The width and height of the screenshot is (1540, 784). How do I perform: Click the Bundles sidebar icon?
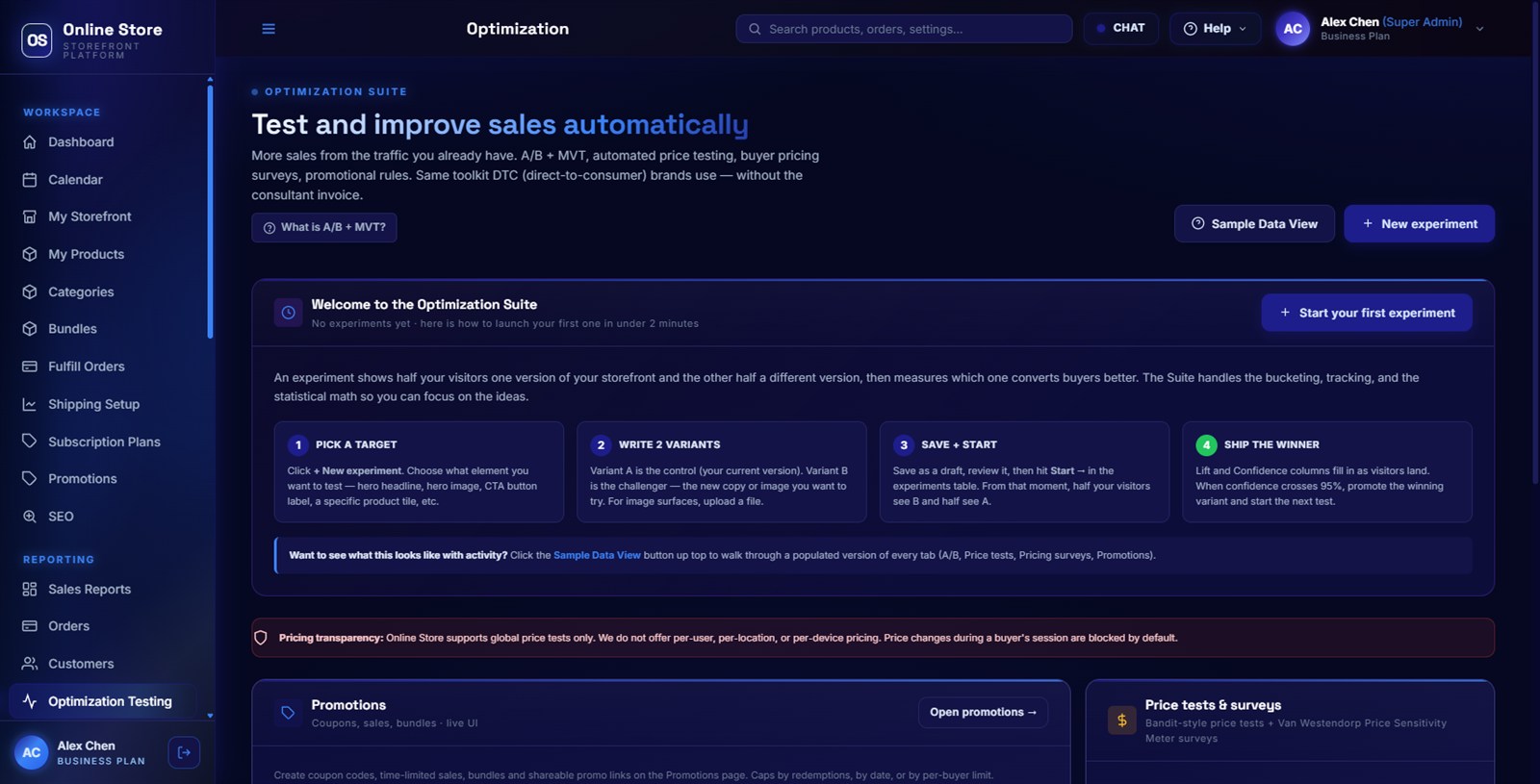coord(30,329)
